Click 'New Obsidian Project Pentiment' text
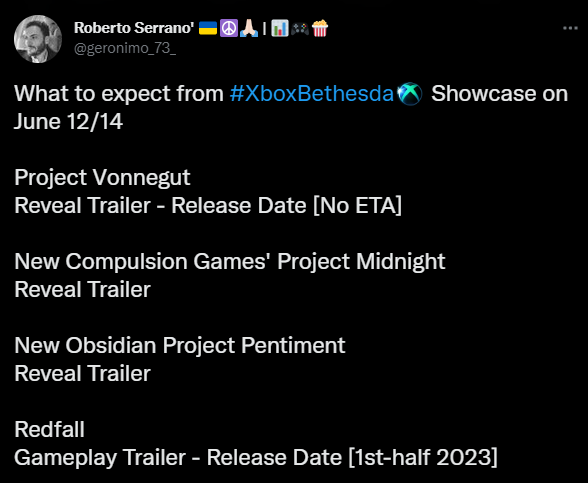The width and height of the screenshot is (588, 483). 180,345
